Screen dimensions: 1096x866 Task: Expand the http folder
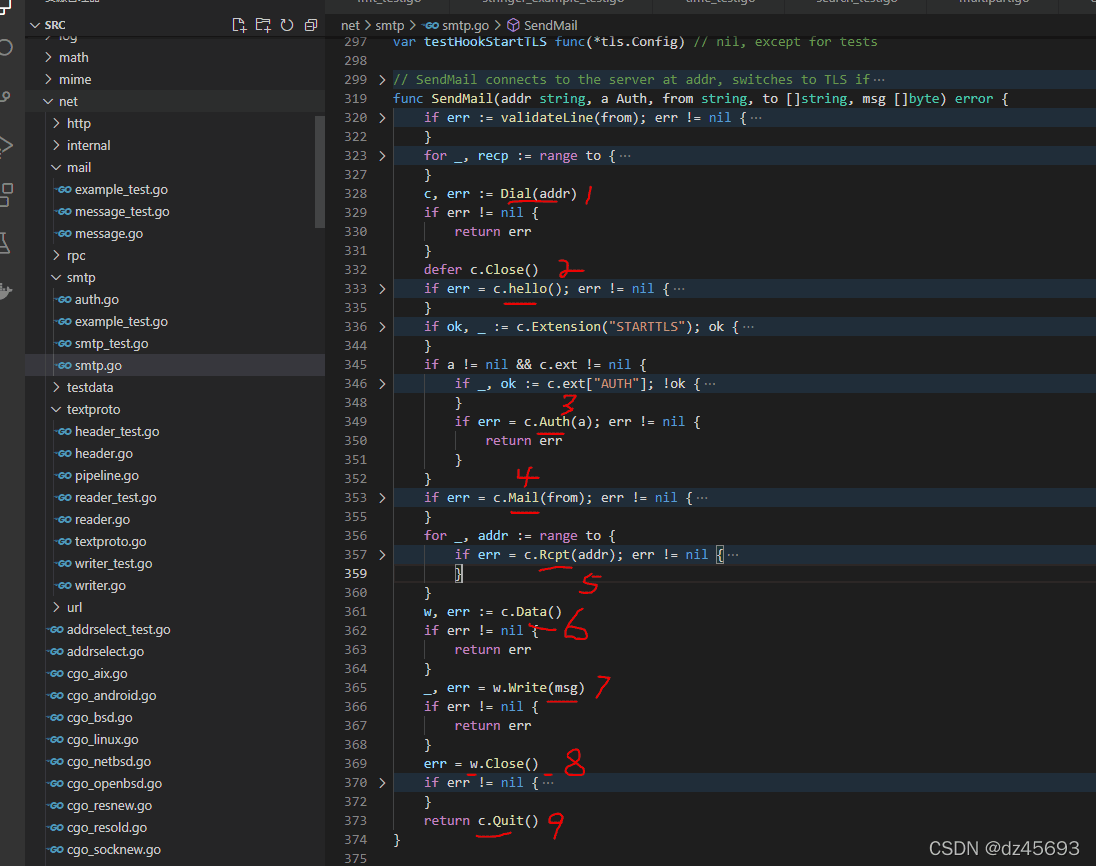78,123
